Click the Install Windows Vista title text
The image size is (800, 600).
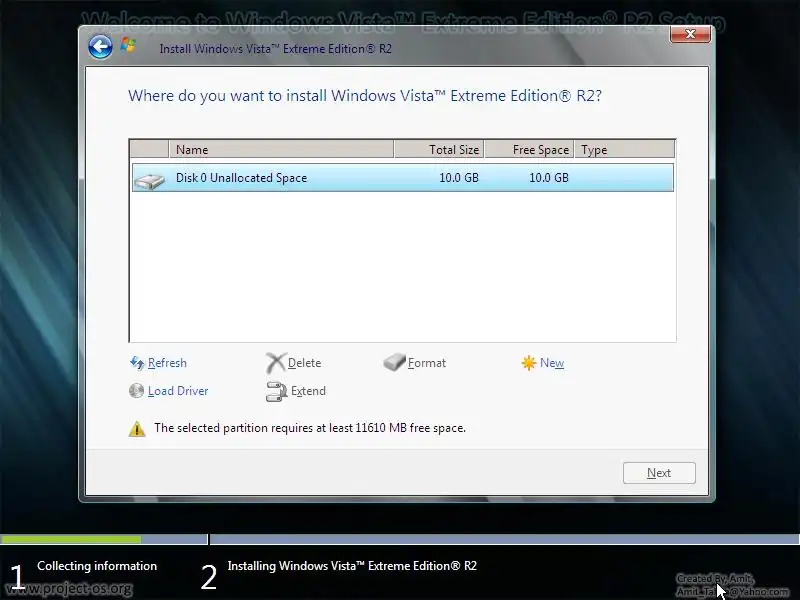point(276,49)
